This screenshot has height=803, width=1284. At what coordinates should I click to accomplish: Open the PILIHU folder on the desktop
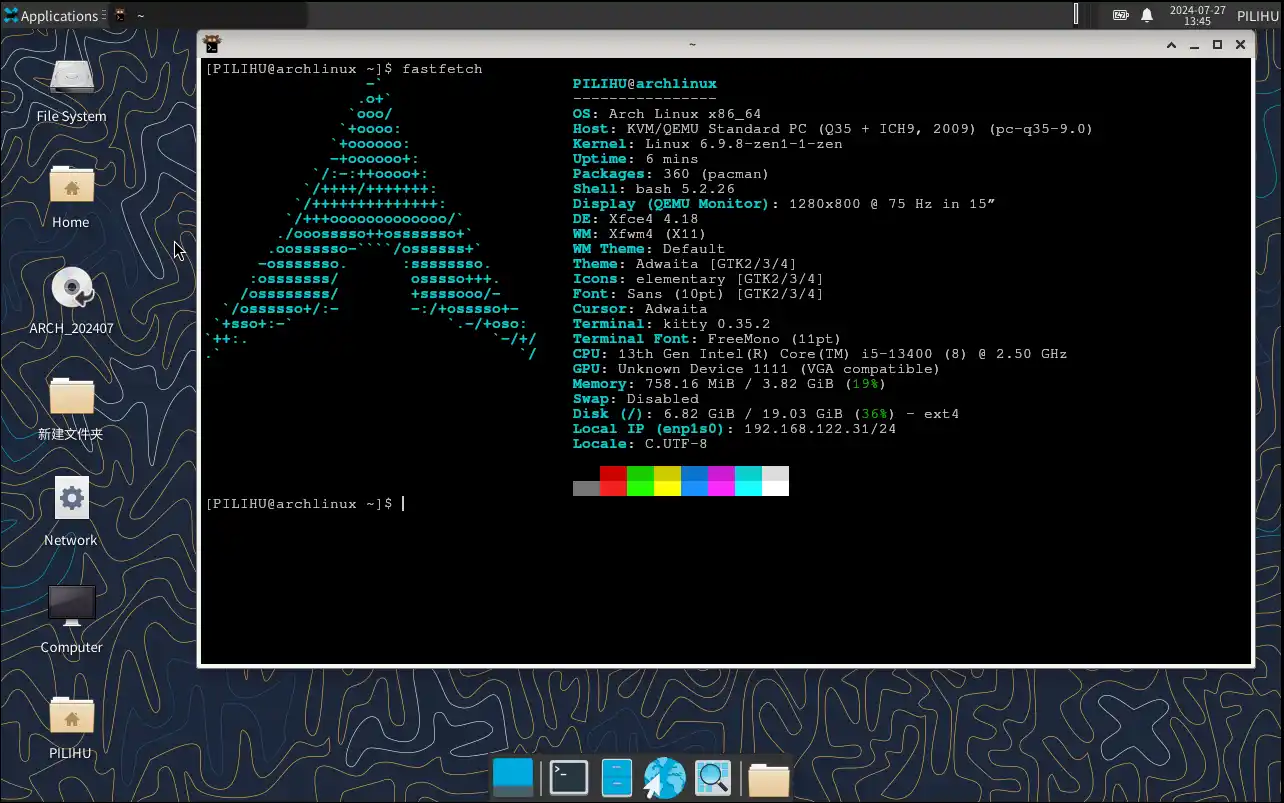click(x=71, y=715)
